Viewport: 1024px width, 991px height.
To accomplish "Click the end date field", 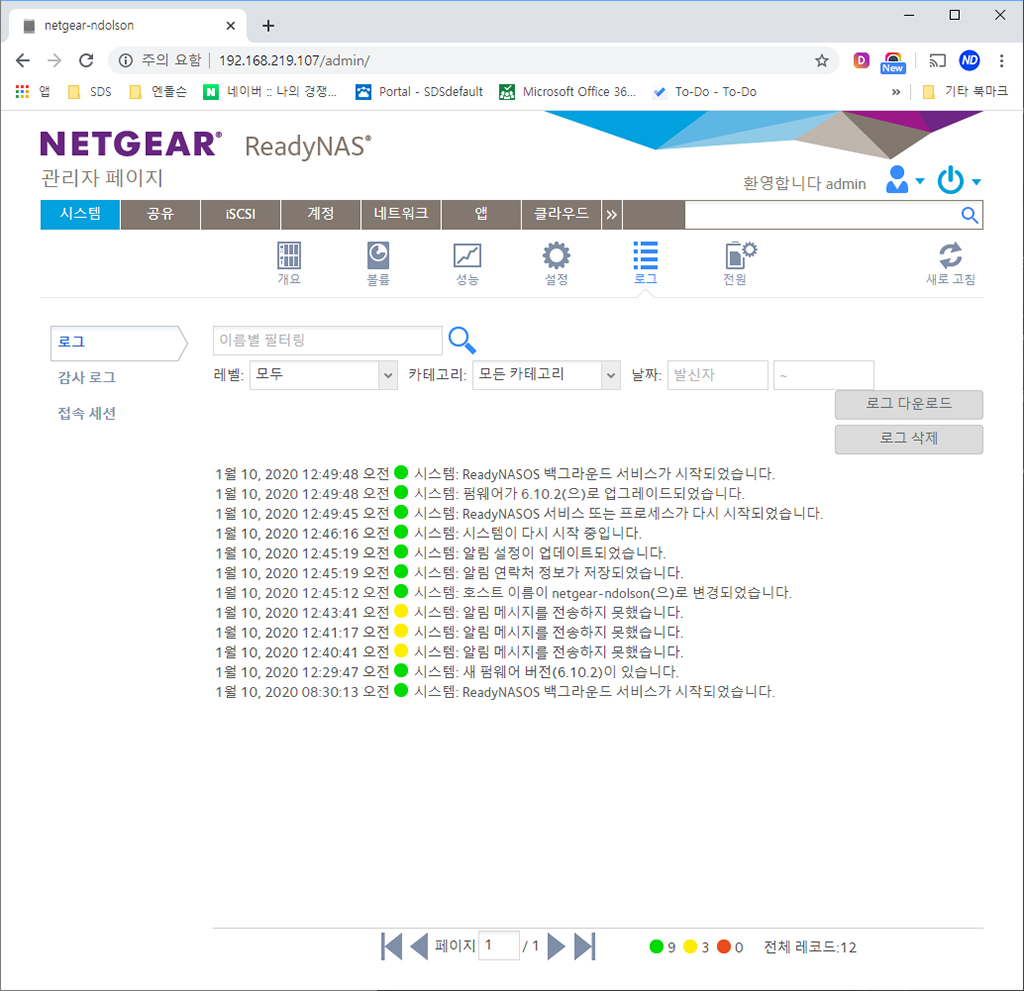I will tap(824, 376).
